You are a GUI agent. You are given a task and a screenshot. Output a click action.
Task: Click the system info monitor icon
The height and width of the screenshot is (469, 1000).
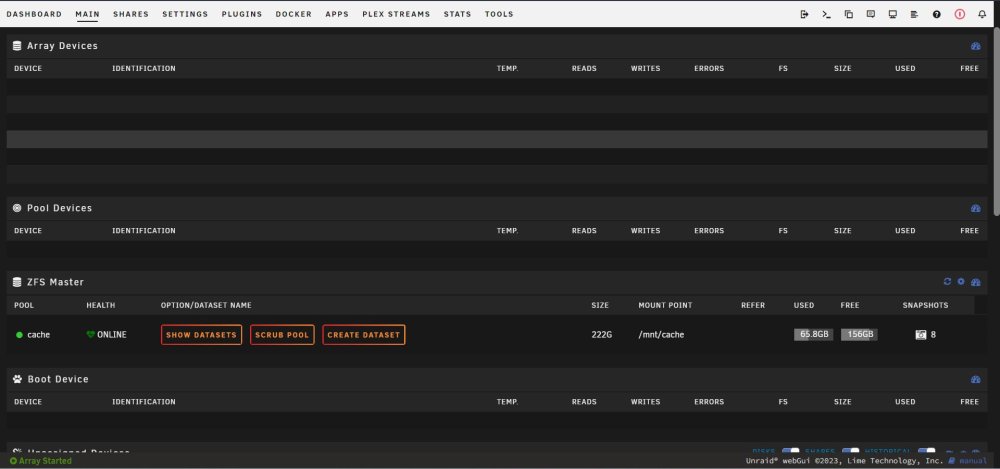[x=893, y=14]
